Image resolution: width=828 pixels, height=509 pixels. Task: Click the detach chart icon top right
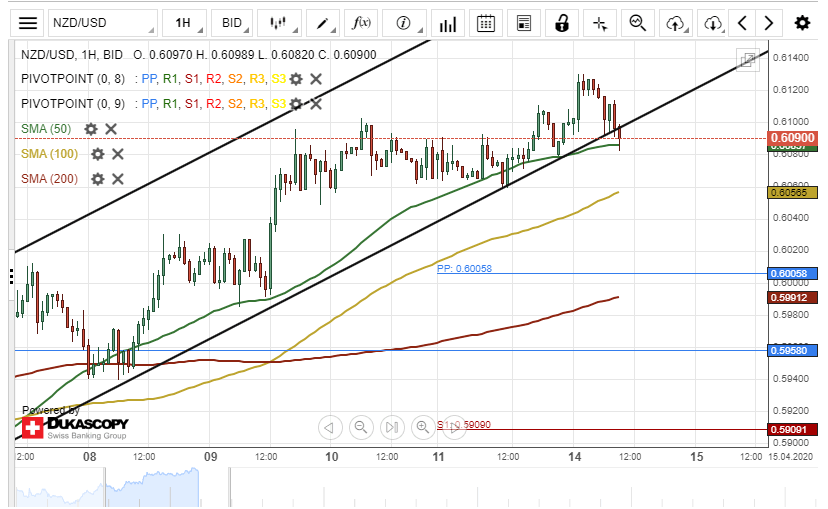tap(747, 60)
